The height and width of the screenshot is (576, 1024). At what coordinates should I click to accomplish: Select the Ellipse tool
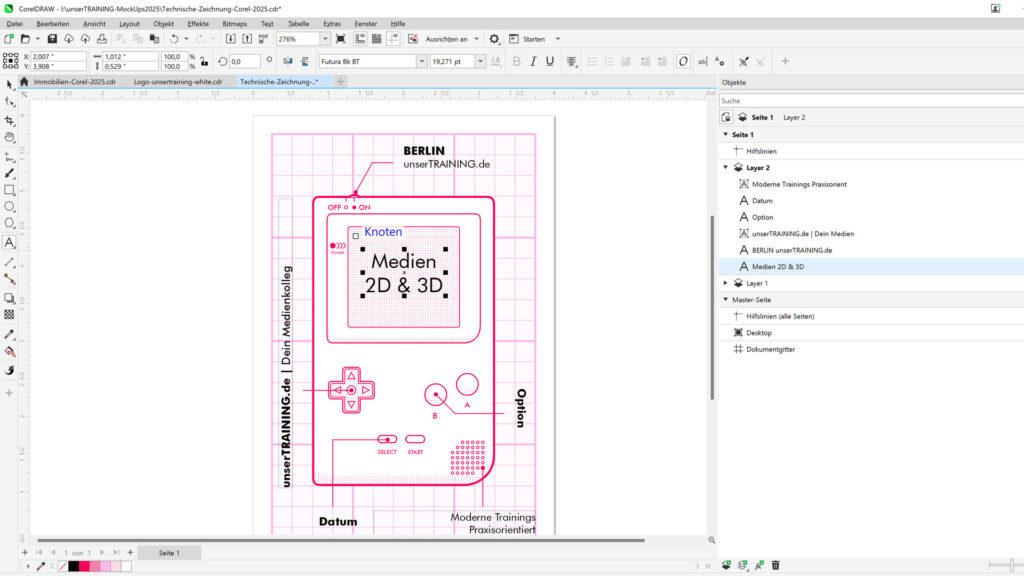9,206
